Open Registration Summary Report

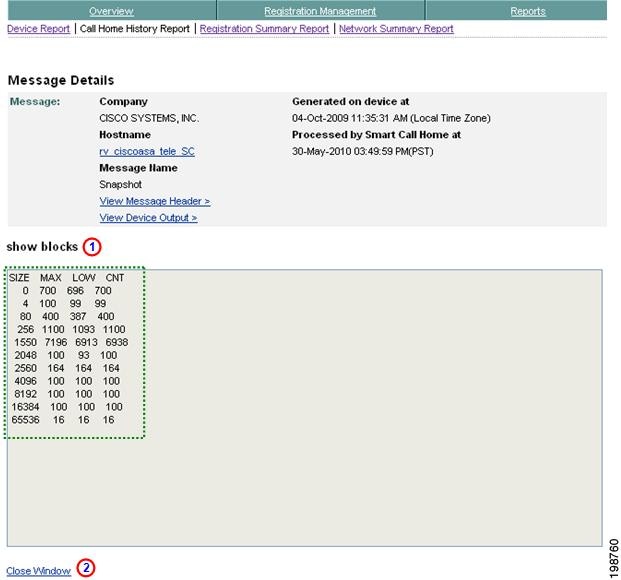click(264, 29)
